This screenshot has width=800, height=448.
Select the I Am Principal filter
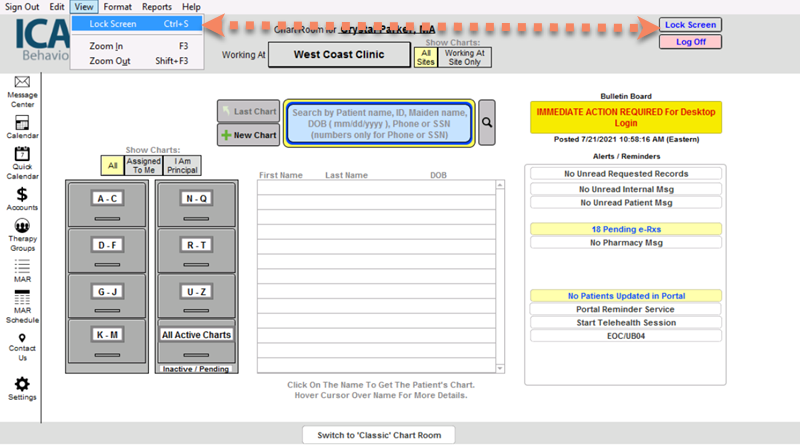[x=182, y=165]
